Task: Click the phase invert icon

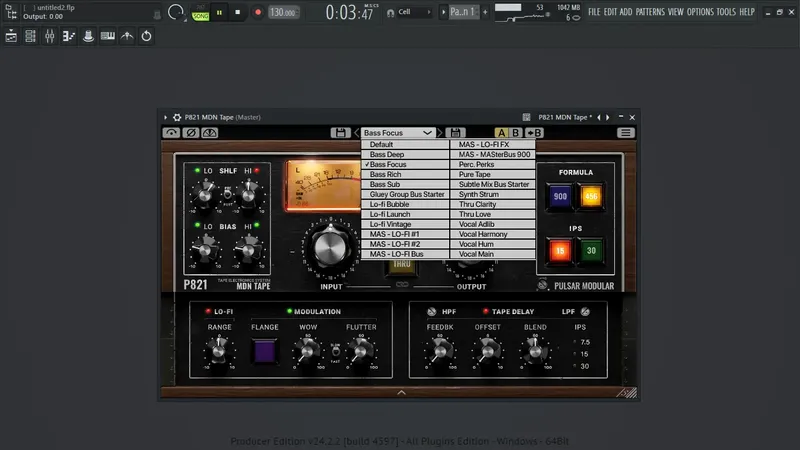Action: point(191,133)
